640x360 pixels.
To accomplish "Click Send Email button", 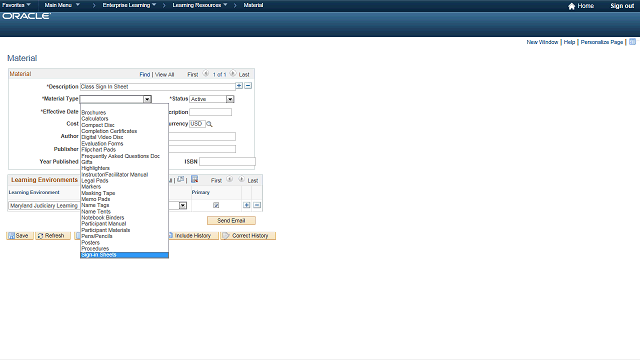I will 231,220.
